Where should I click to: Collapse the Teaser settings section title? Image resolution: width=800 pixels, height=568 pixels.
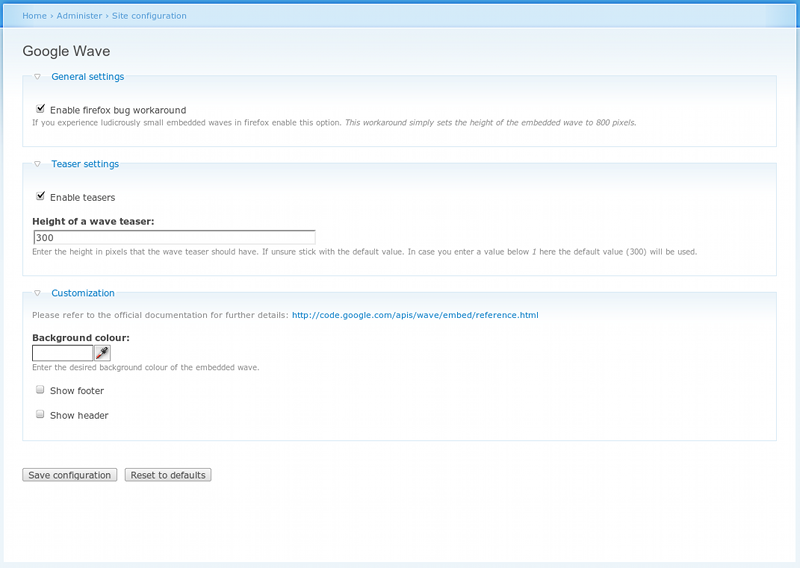click(84, 164)
